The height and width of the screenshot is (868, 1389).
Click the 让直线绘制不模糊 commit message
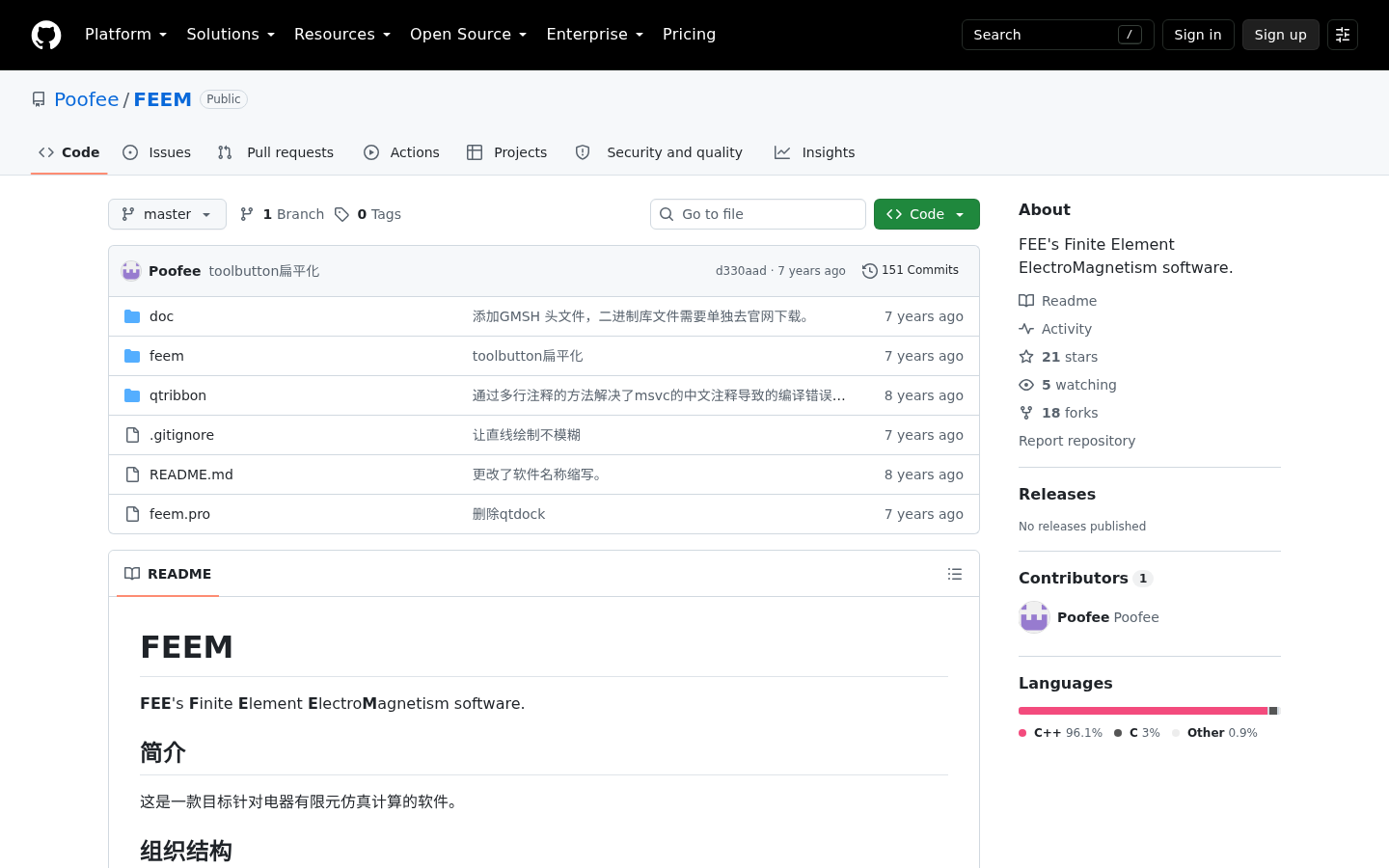(527, 435)
